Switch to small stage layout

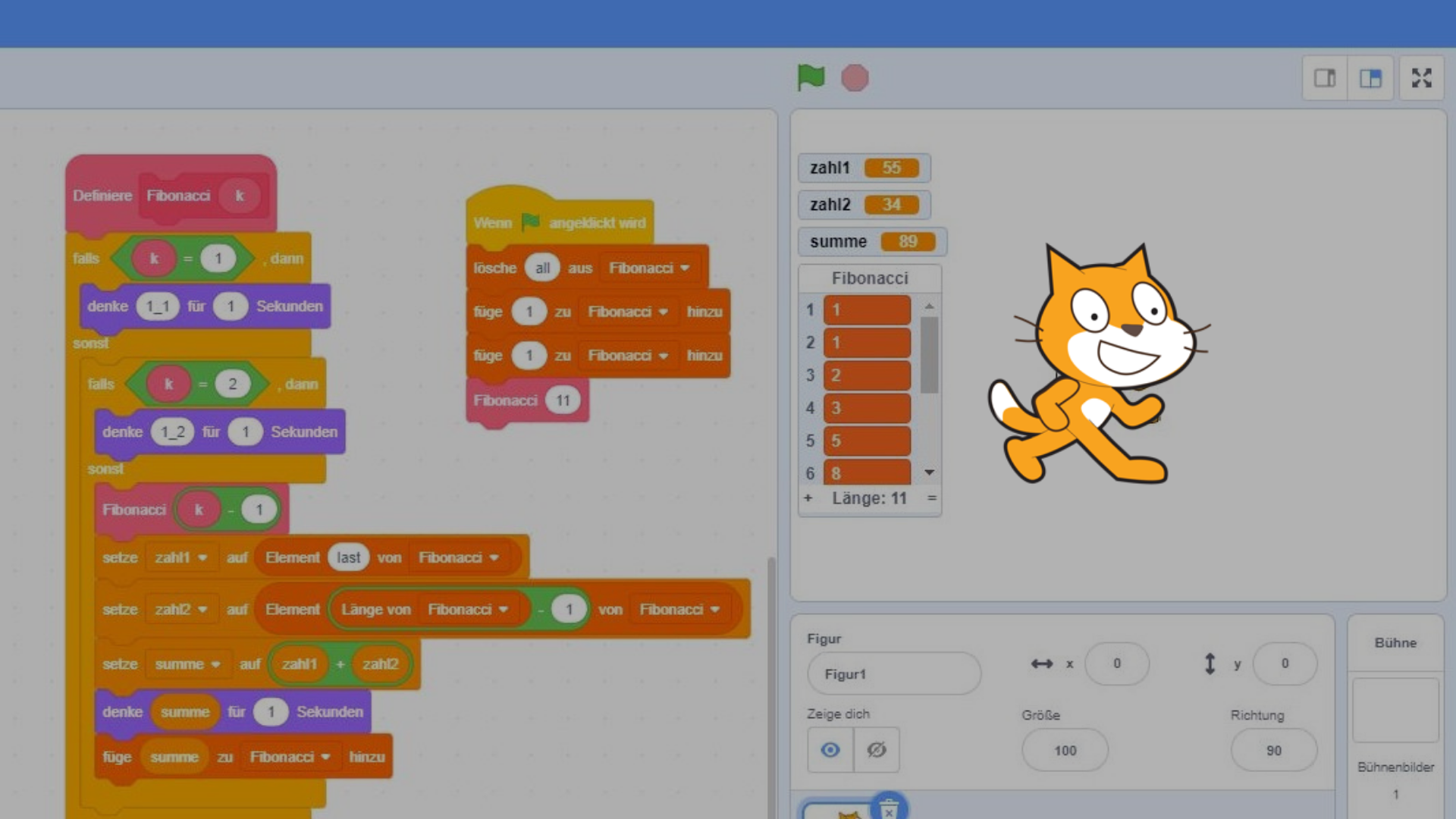(1325, 78)
